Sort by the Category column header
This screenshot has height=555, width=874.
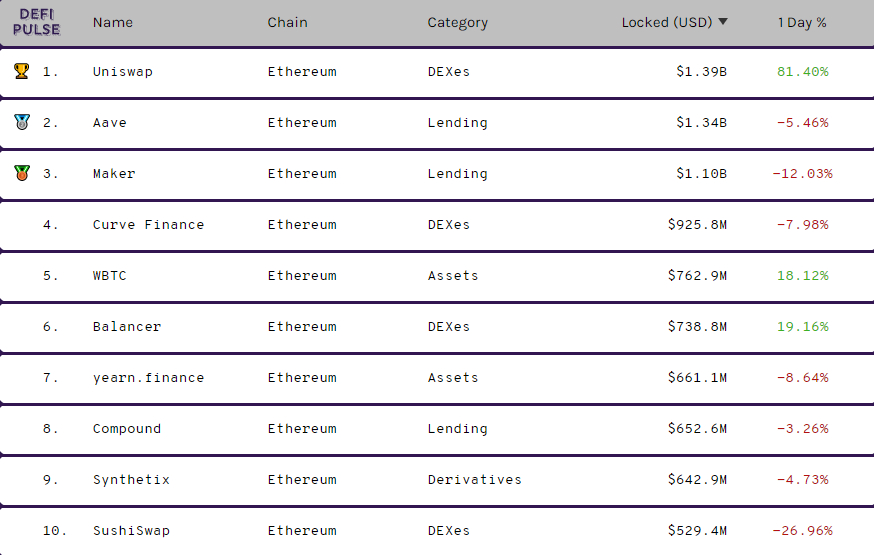[457, 23]
